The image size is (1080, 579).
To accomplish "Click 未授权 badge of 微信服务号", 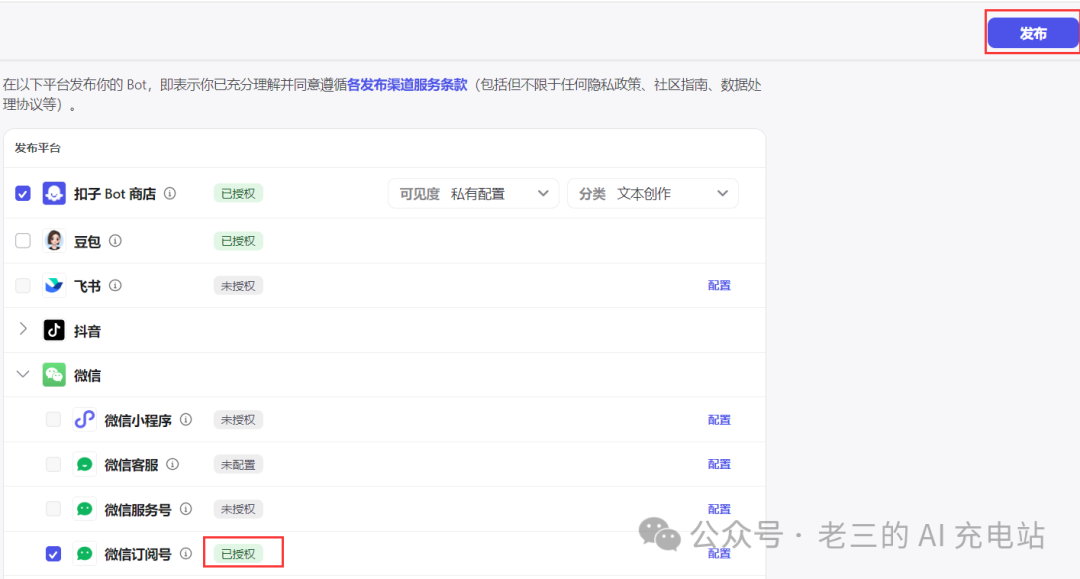I will pos(238,509).
